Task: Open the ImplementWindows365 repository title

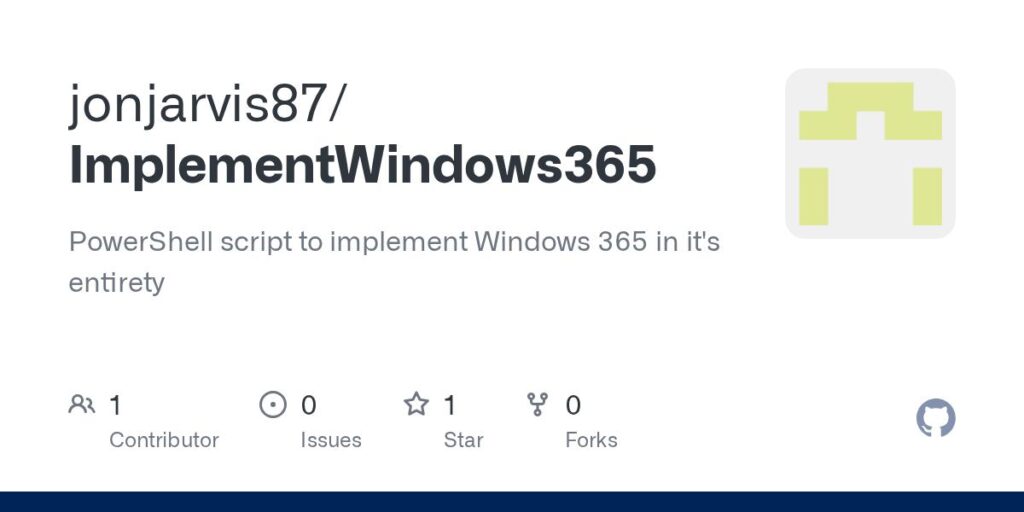Action: [x=362, y=164]
